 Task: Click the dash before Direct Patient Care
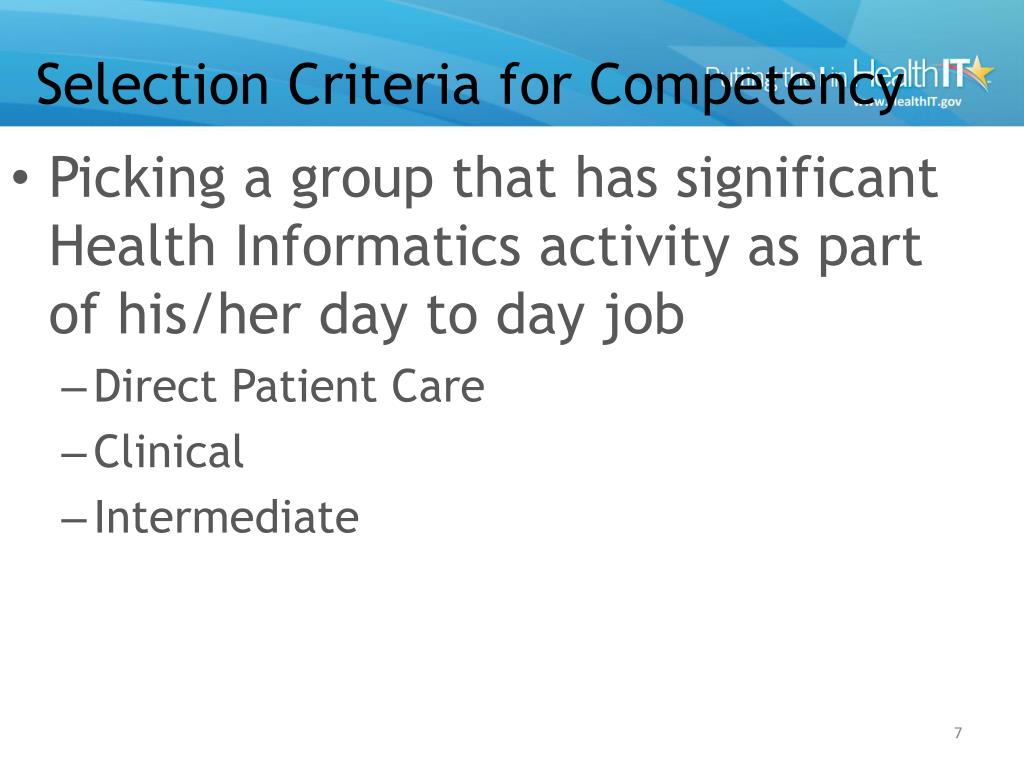point(73,390)
